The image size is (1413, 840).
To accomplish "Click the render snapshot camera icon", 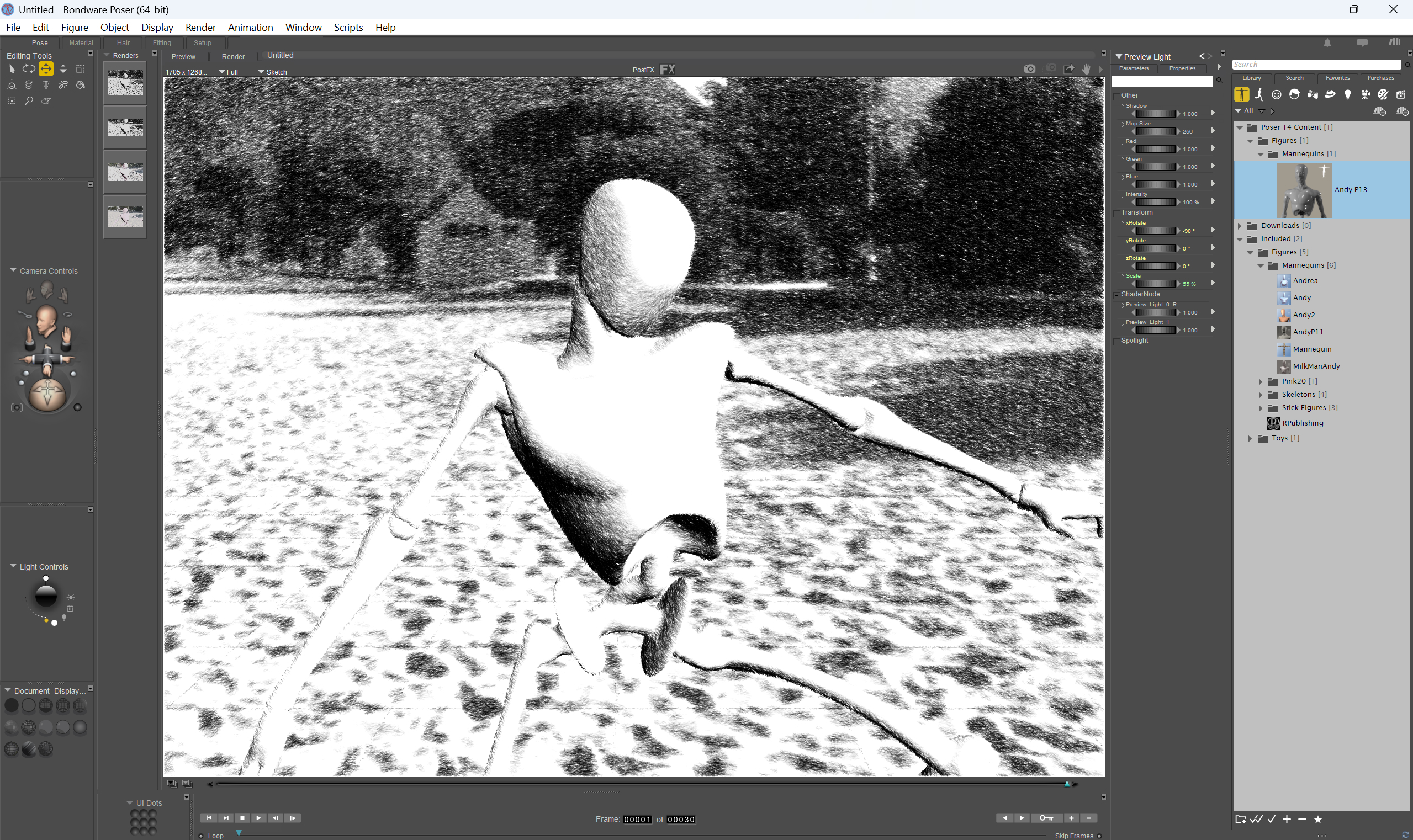I will (x=1030, y=69).
